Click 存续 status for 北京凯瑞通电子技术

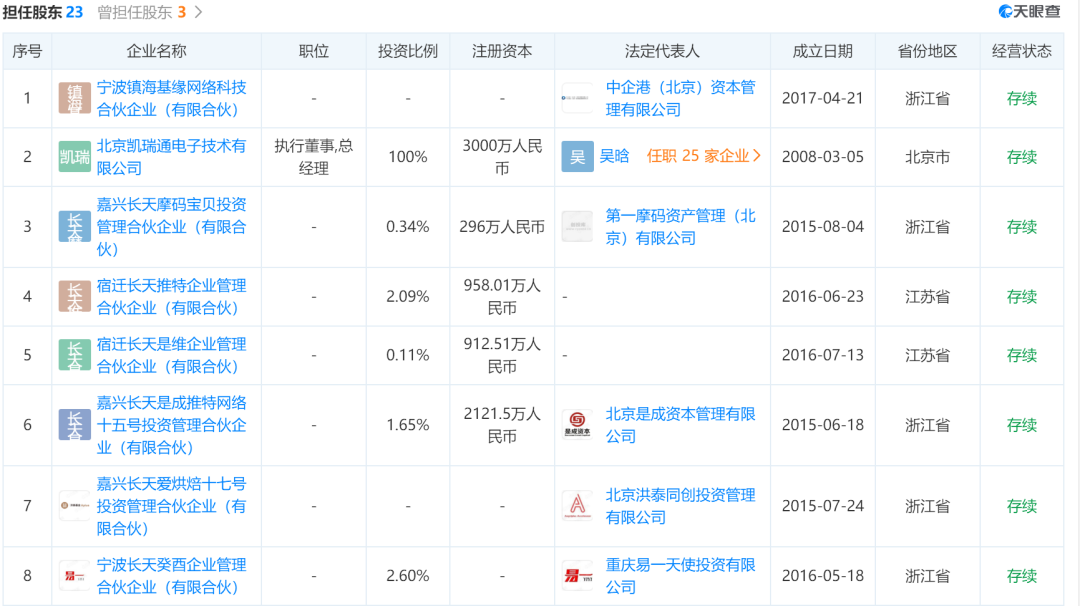[x=1021, y=157]
